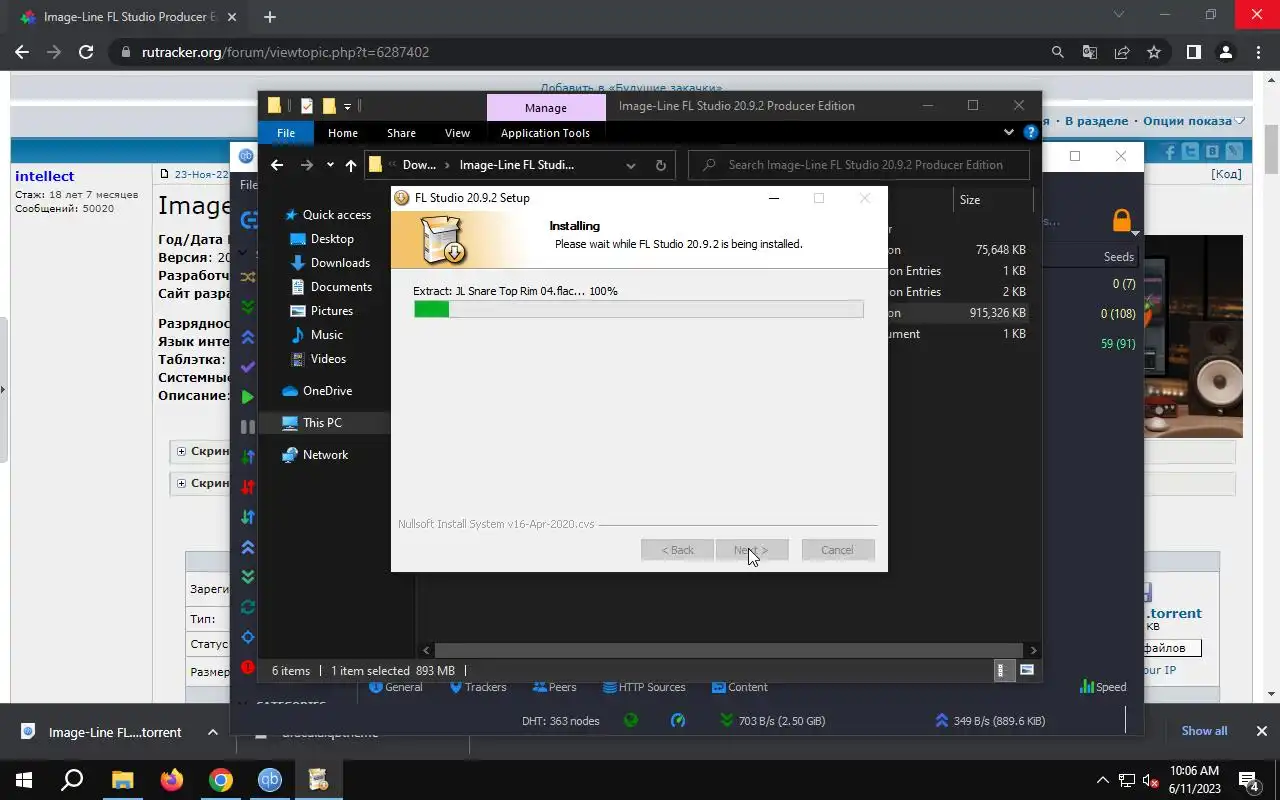Screen dimensions: 1280x800
Task: Open Application Tools ribbon tab
Action: (x=545, y=133)
